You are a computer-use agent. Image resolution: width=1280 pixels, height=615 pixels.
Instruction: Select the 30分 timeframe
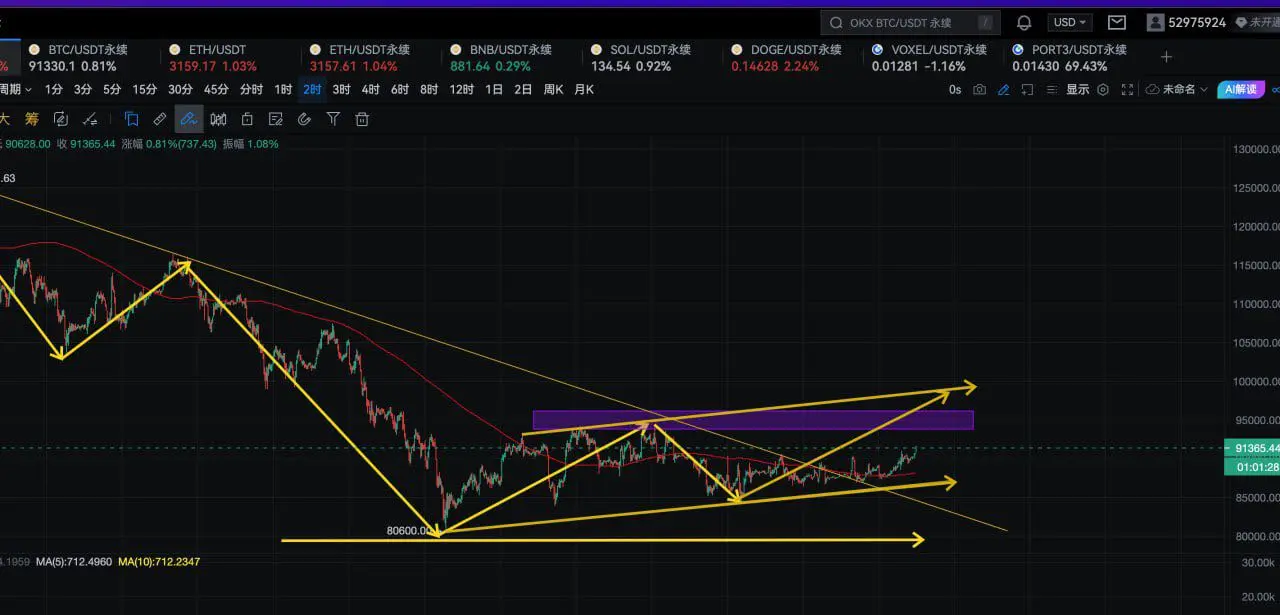tap(180, 89)
